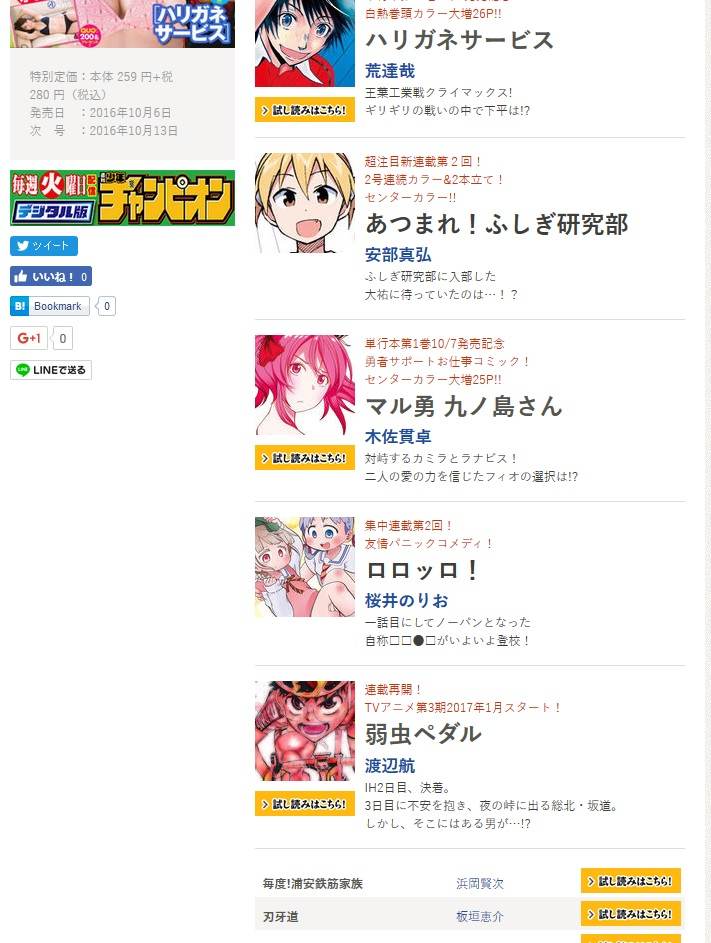Screen dimensions: 711x943
Task: Open the 週刊少年チャンピオン デジタル版 banner
Action: tap(123, 198)
